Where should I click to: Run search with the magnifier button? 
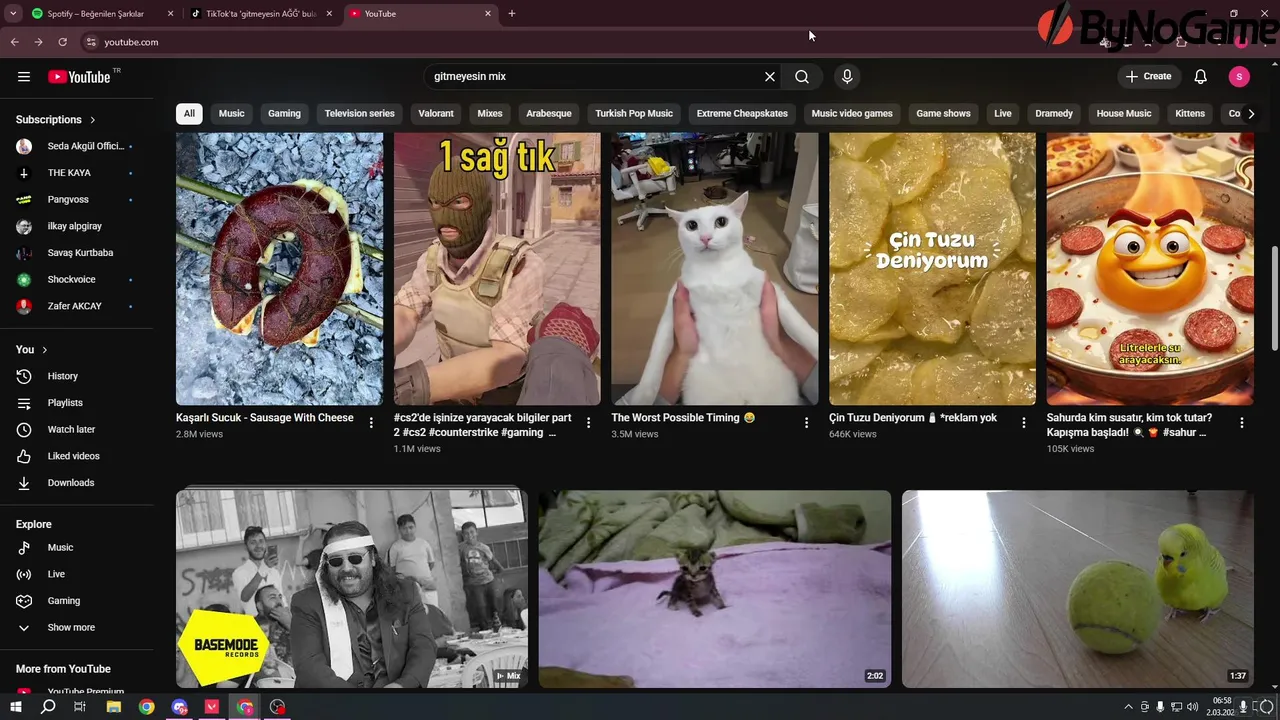802,77
